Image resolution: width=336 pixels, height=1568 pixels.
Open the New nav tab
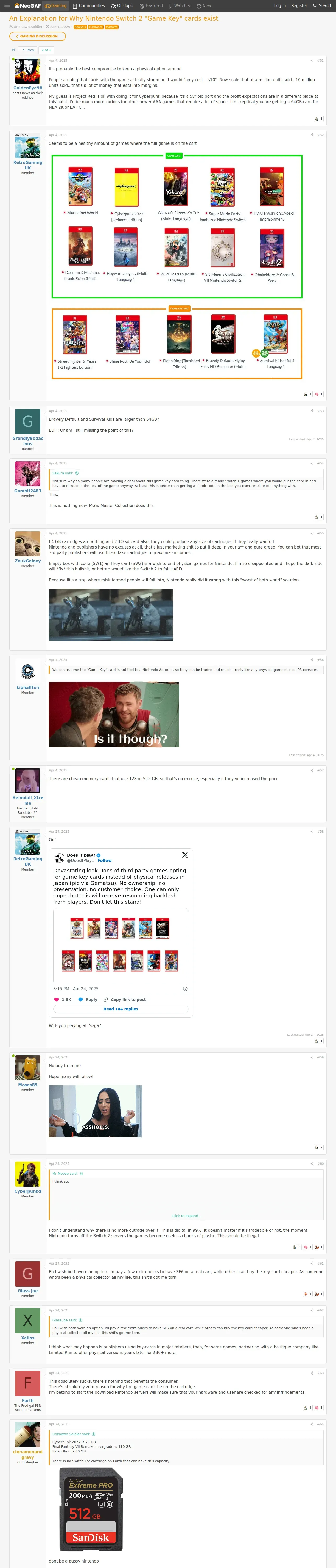204,5
